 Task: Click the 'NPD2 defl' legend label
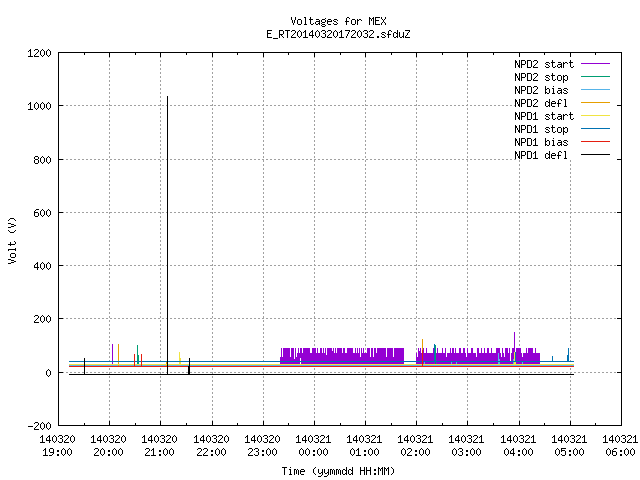tap(541, 103)
